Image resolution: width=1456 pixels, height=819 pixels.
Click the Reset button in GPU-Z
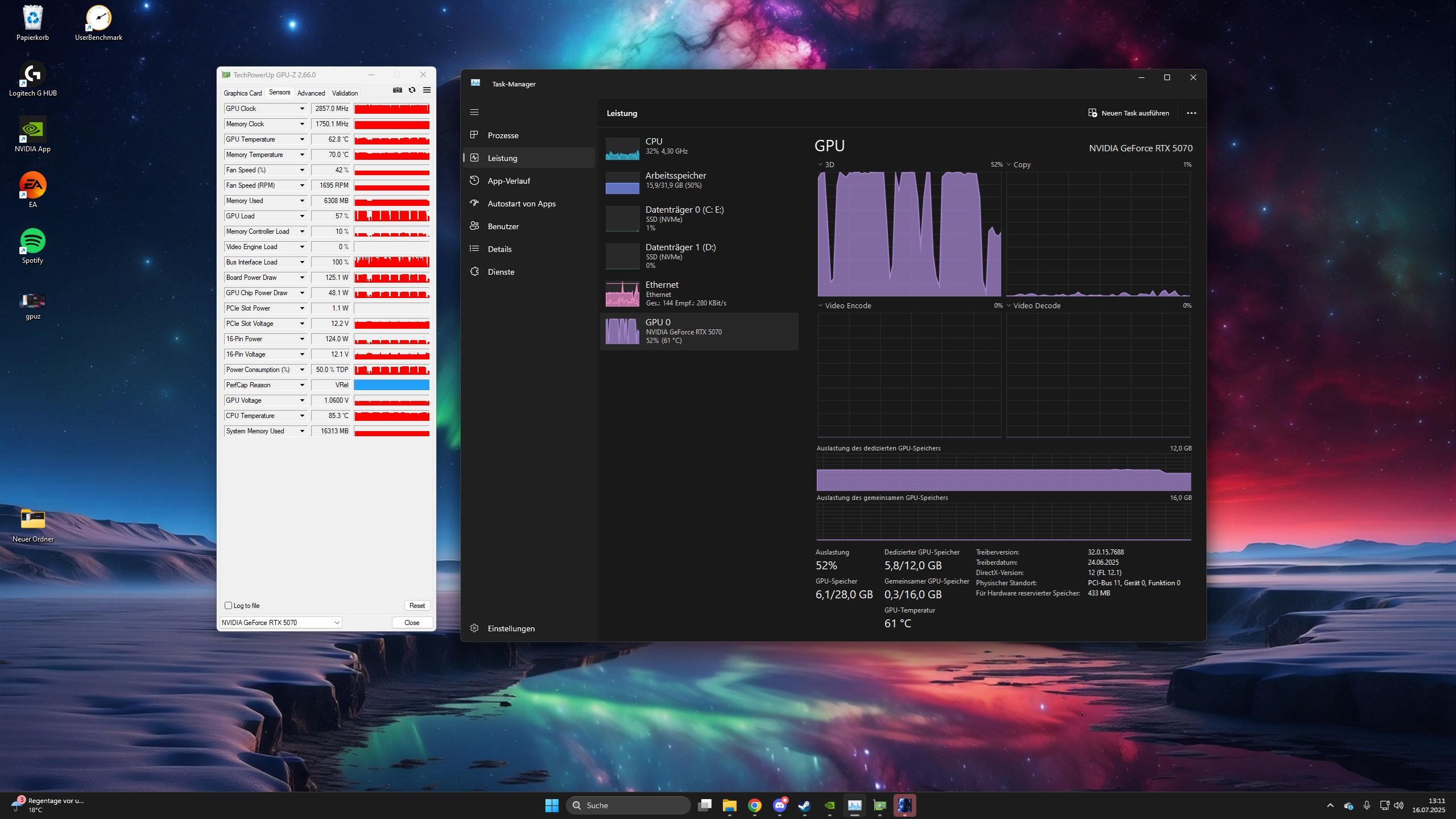[x=417, y=605]
